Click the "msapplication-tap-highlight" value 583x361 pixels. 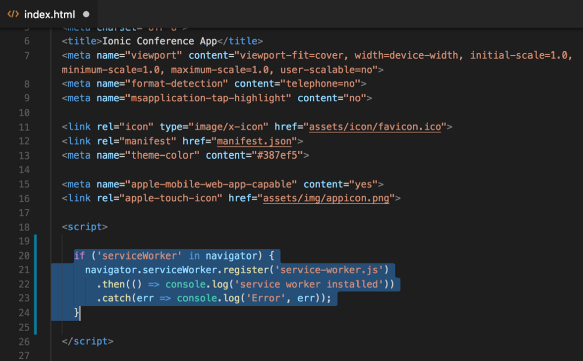coord(208,98)
